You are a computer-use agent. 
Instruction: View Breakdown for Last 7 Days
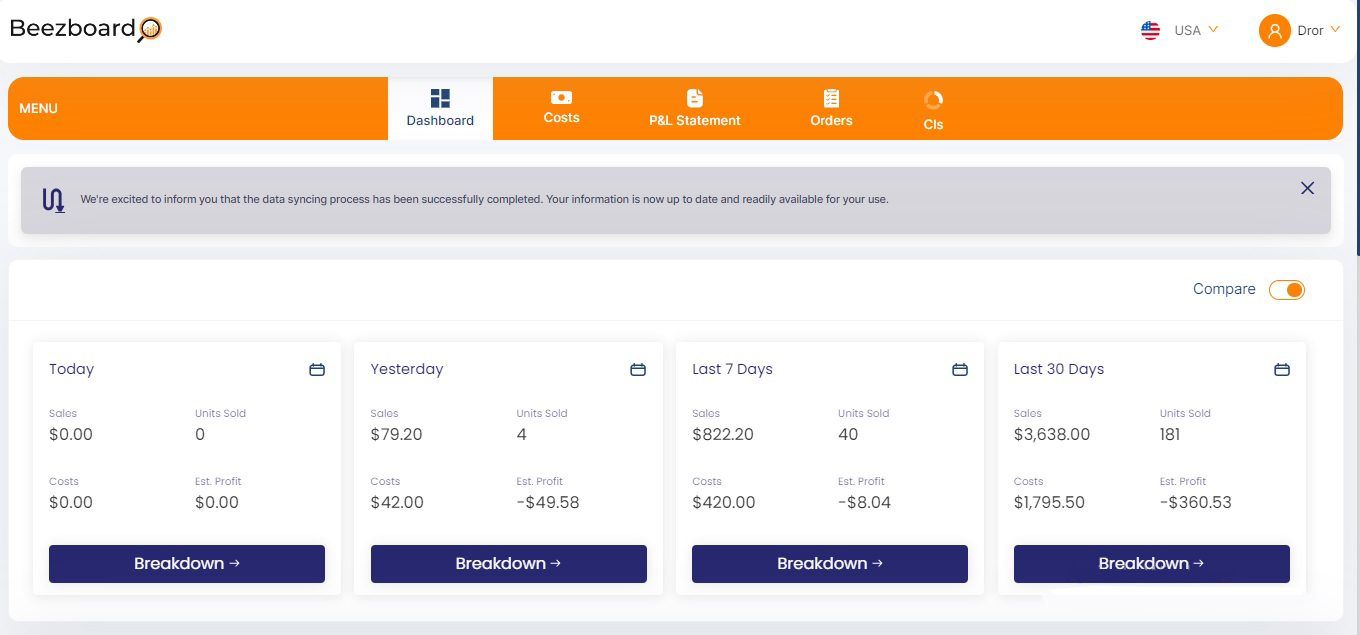[830, 564]
